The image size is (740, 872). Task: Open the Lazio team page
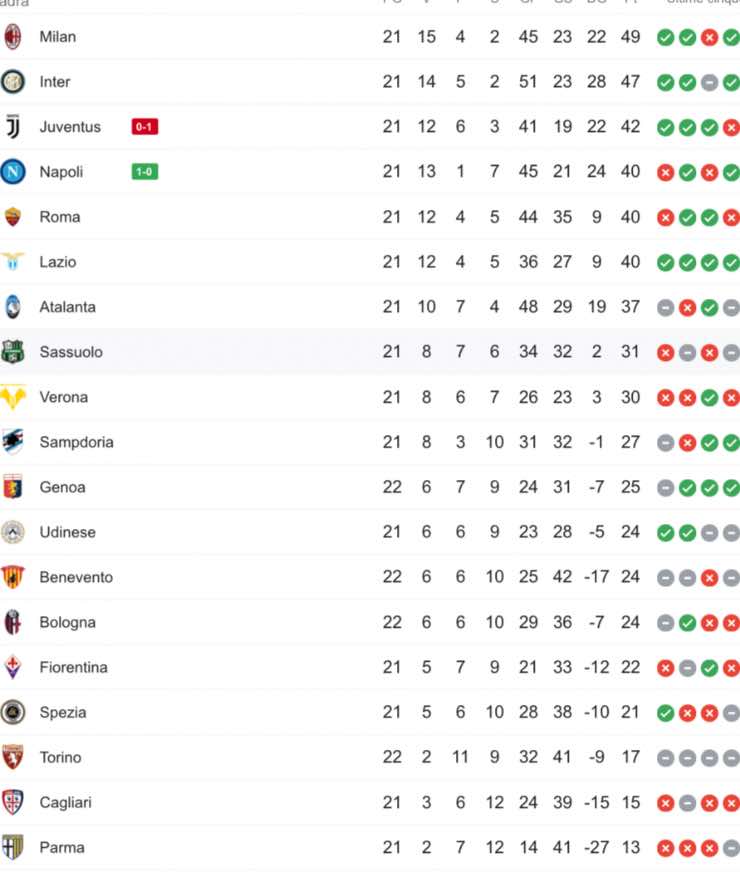click(58, 262)
